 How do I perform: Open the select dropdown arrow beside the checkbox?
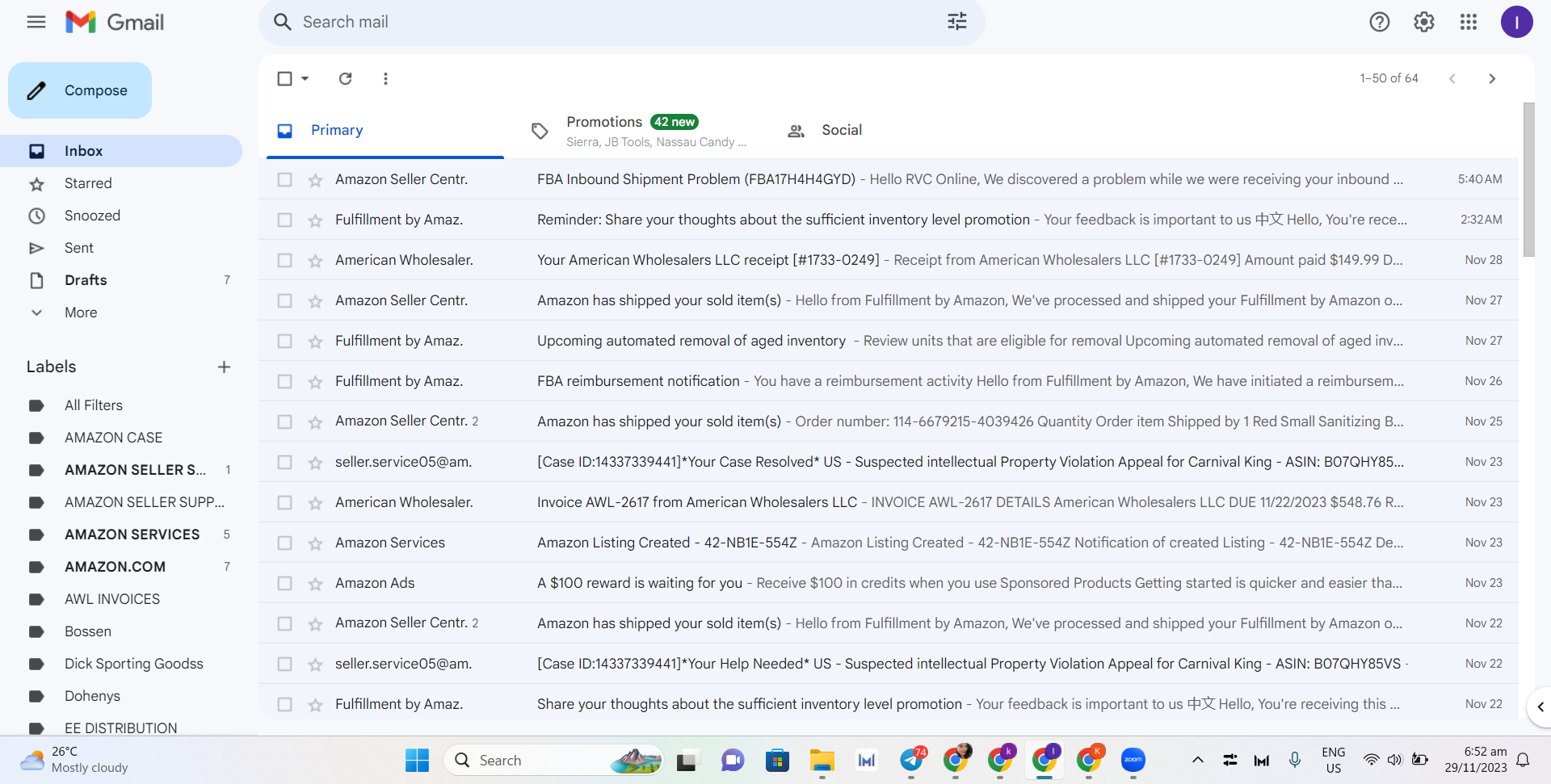point(305,78)
